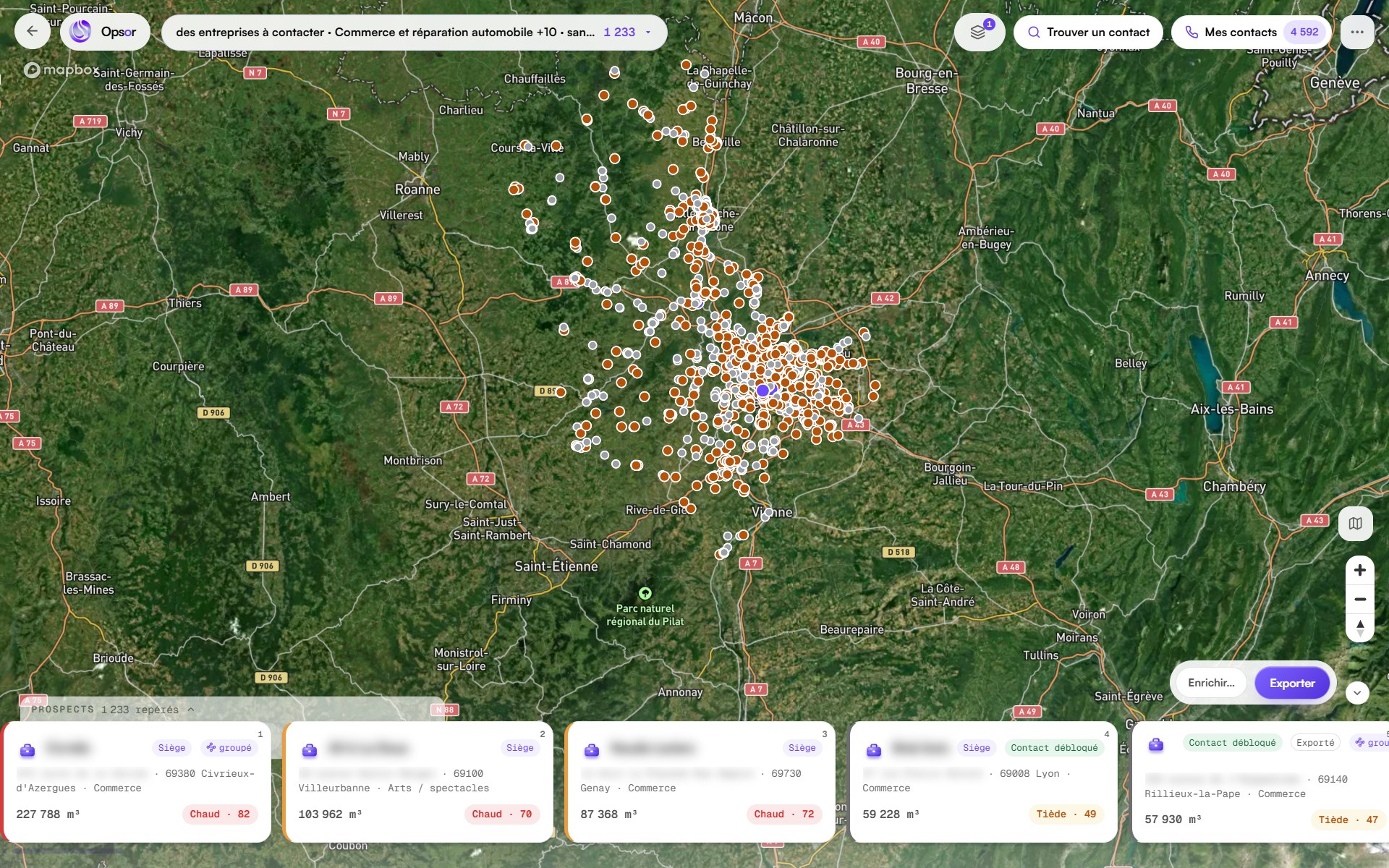1389x868 pixels.
Task: Toggle the map style icon
Action: [1355, 523]
